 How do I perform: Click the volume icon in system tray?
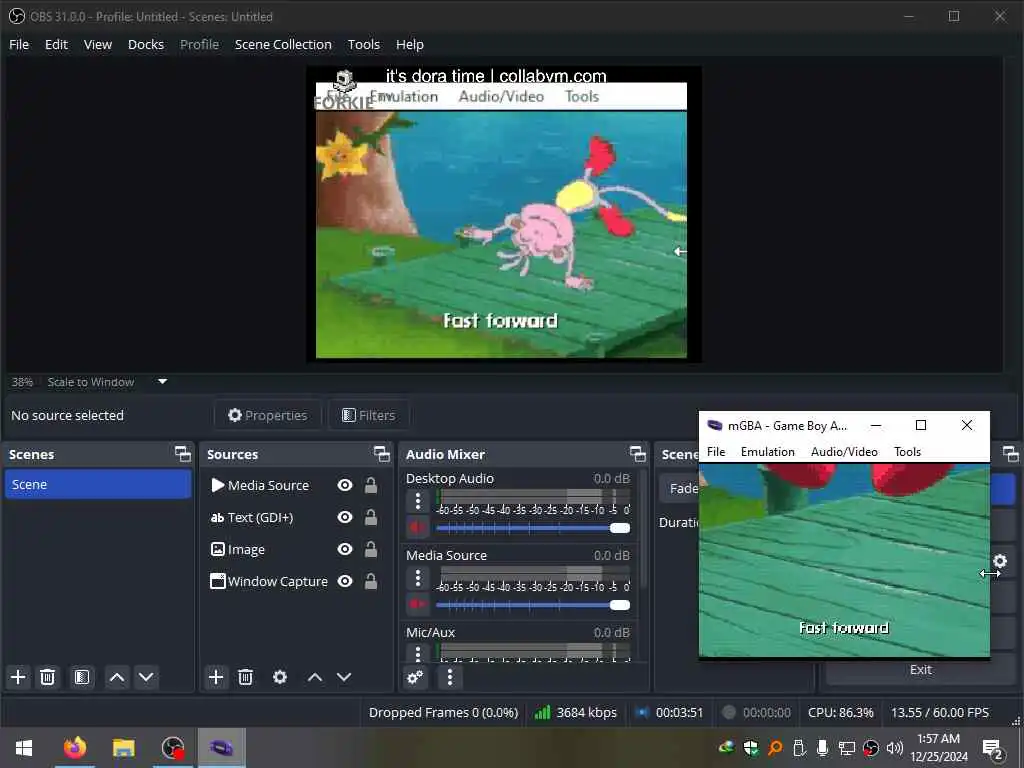point(895,748)
